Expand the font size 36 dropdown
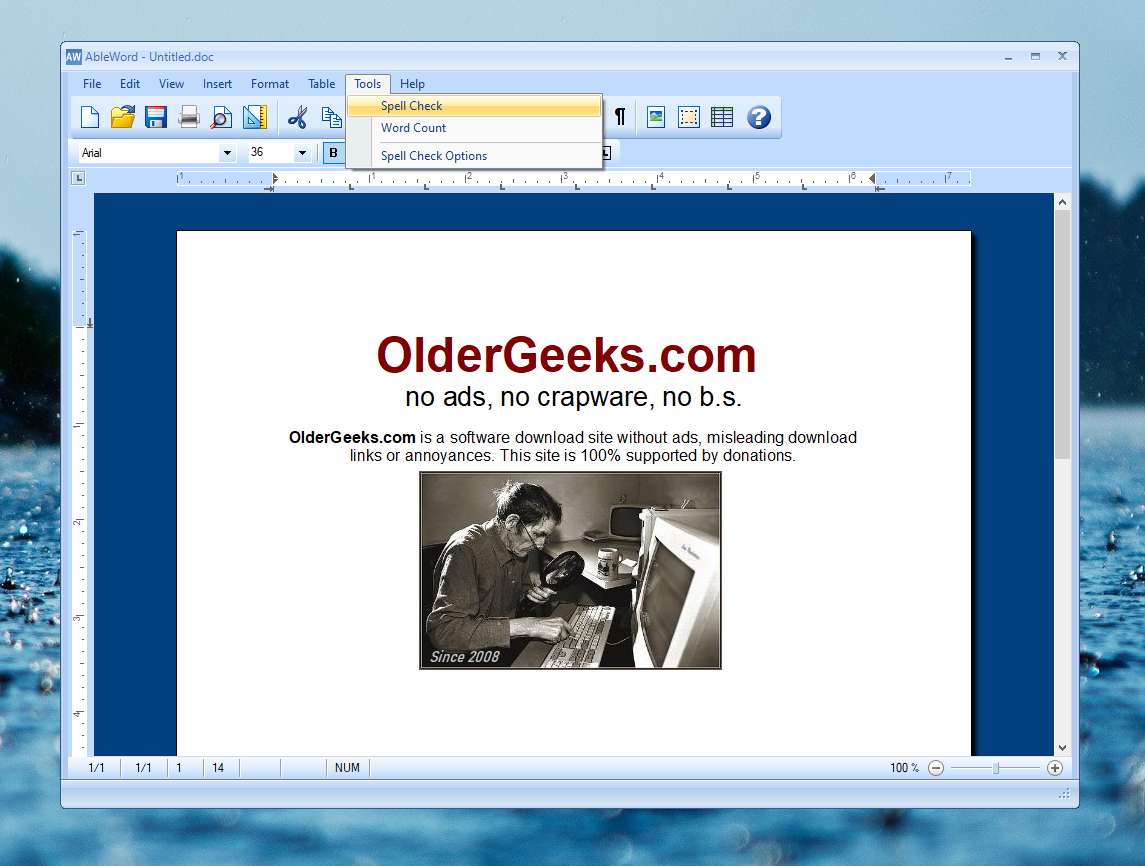This screenshot has height=866, width=1145. (302, 153)
